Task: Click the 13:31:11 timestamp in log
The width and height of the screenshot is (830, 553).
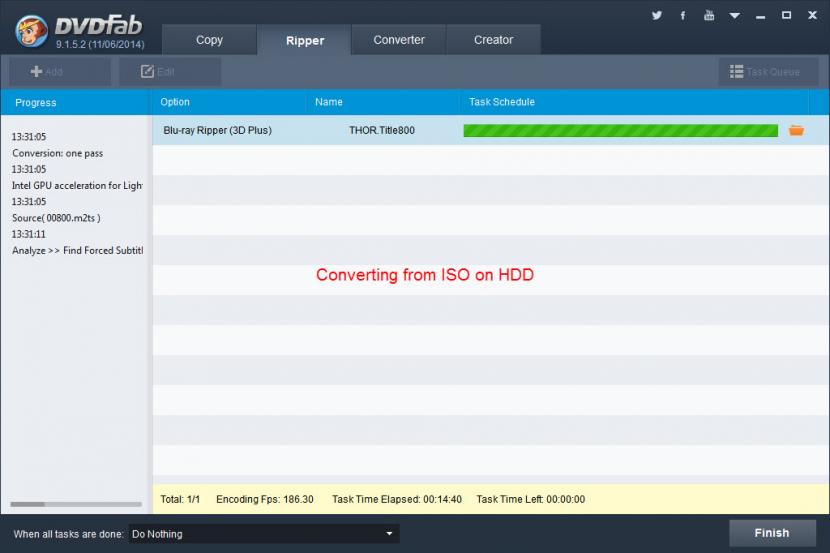Action: coord(29,234)
